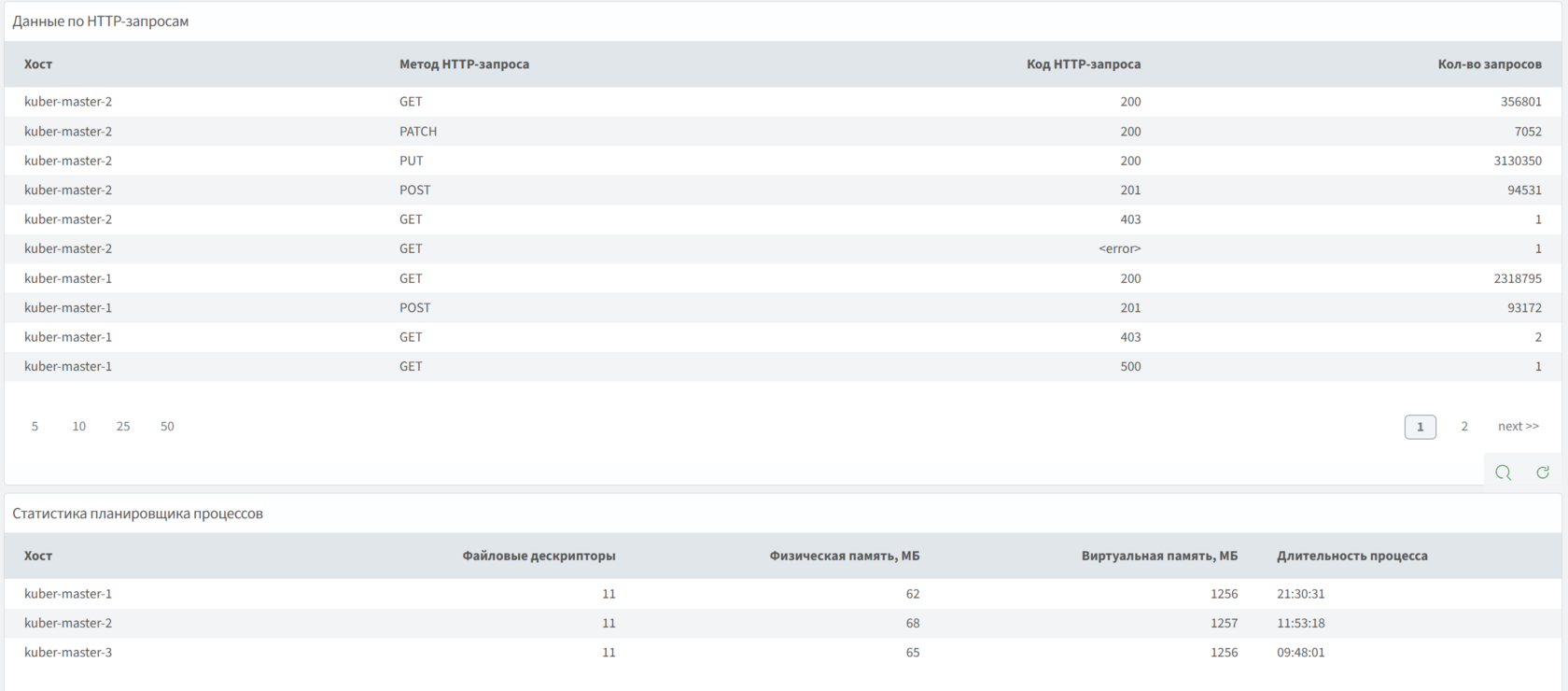Sort by Физическая память, МБ column
This screenshot has height=691, width=1568.
pos(844,556)
